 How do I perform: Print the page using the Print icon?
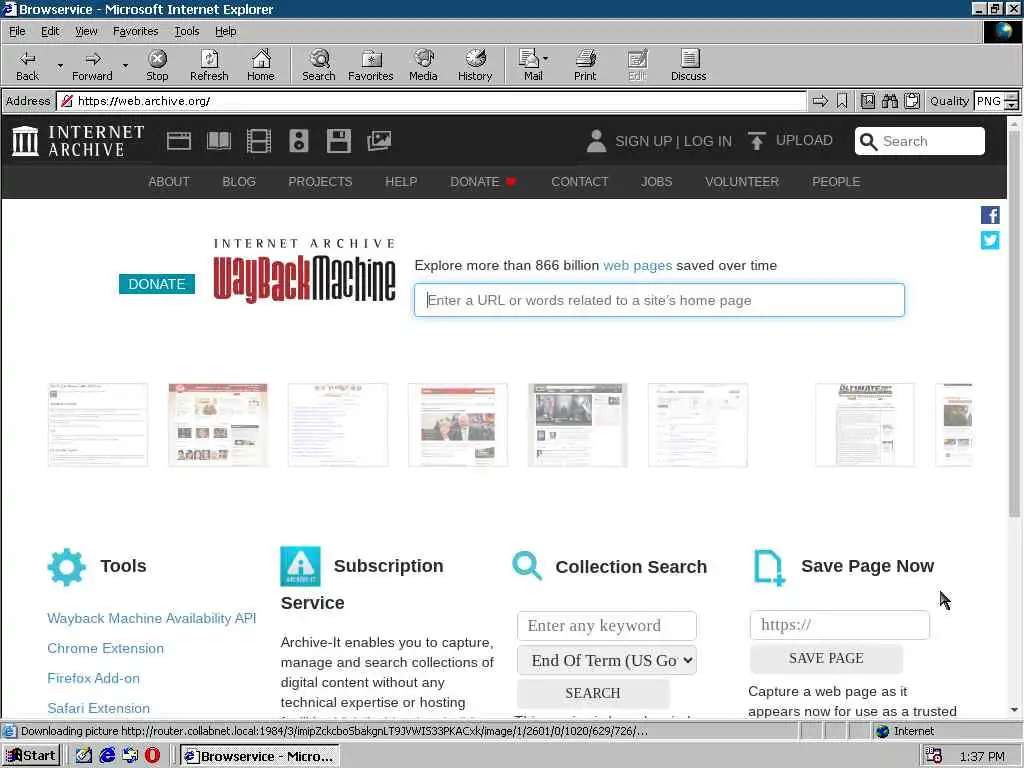[585, 65]
